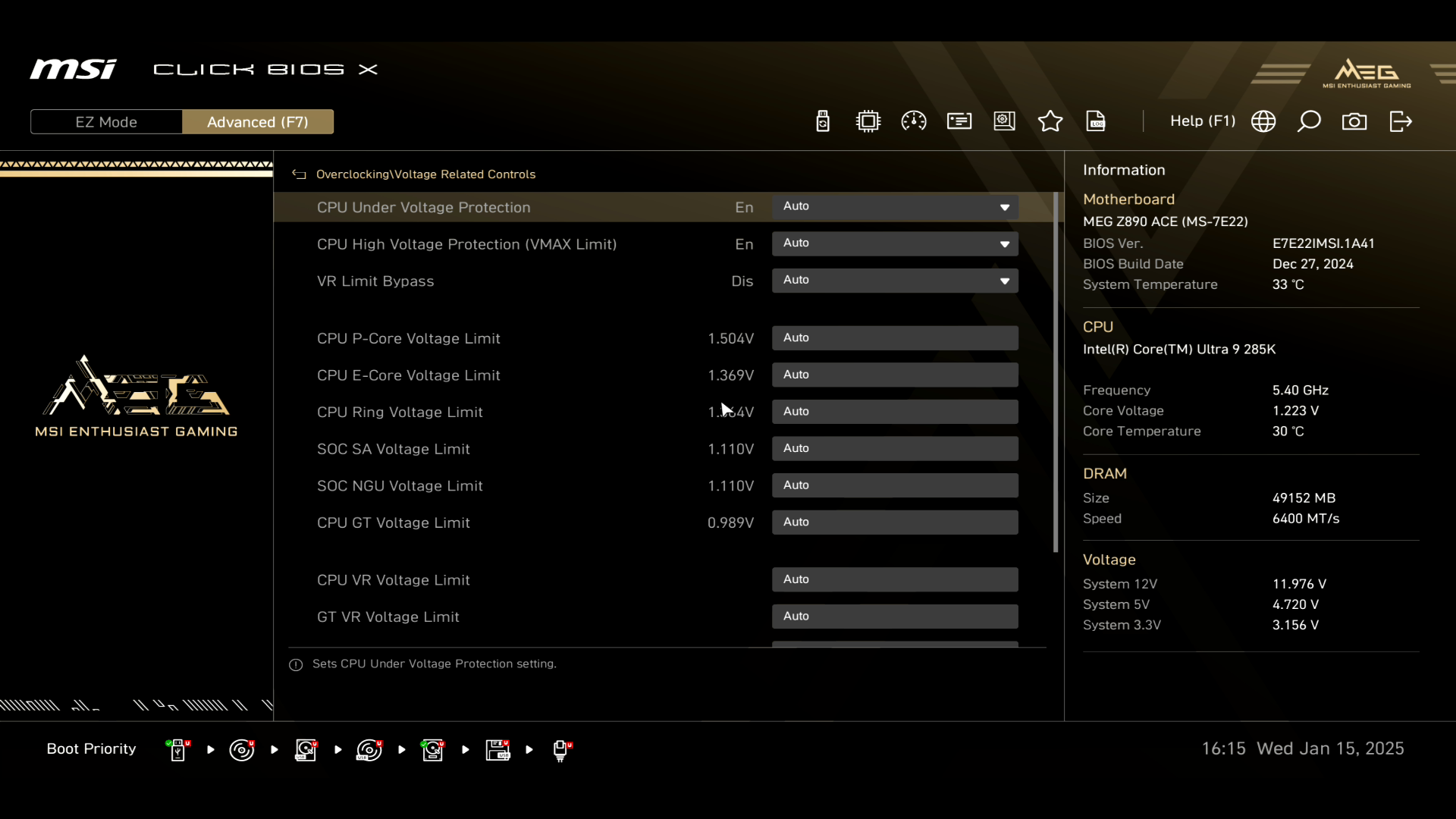Viewport: 1456px width, 819px height.
Task: Take screenshot with camera icon
Action: [1354, 121]
